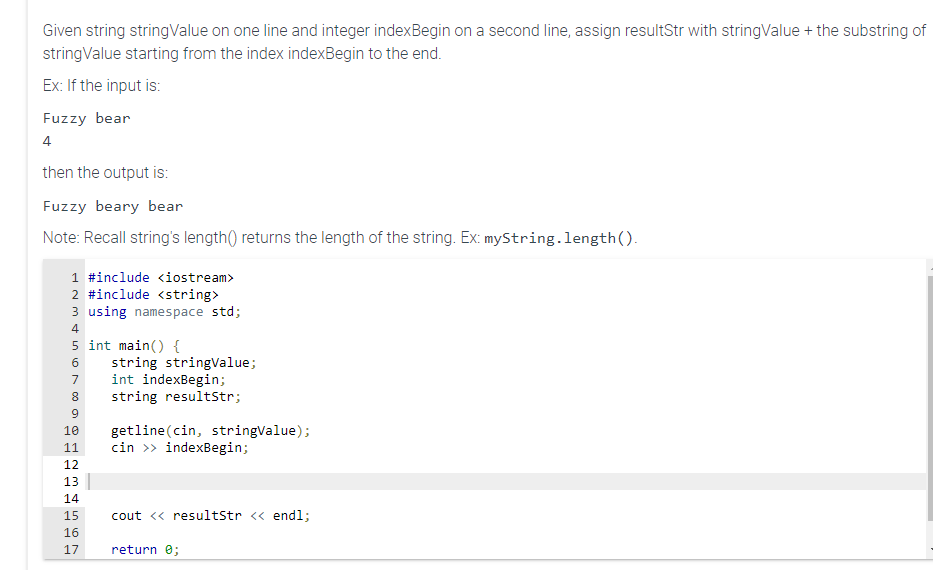Click the cout << resultStr statement
This screenshot has width=933, height=570.
click(211, 516)
